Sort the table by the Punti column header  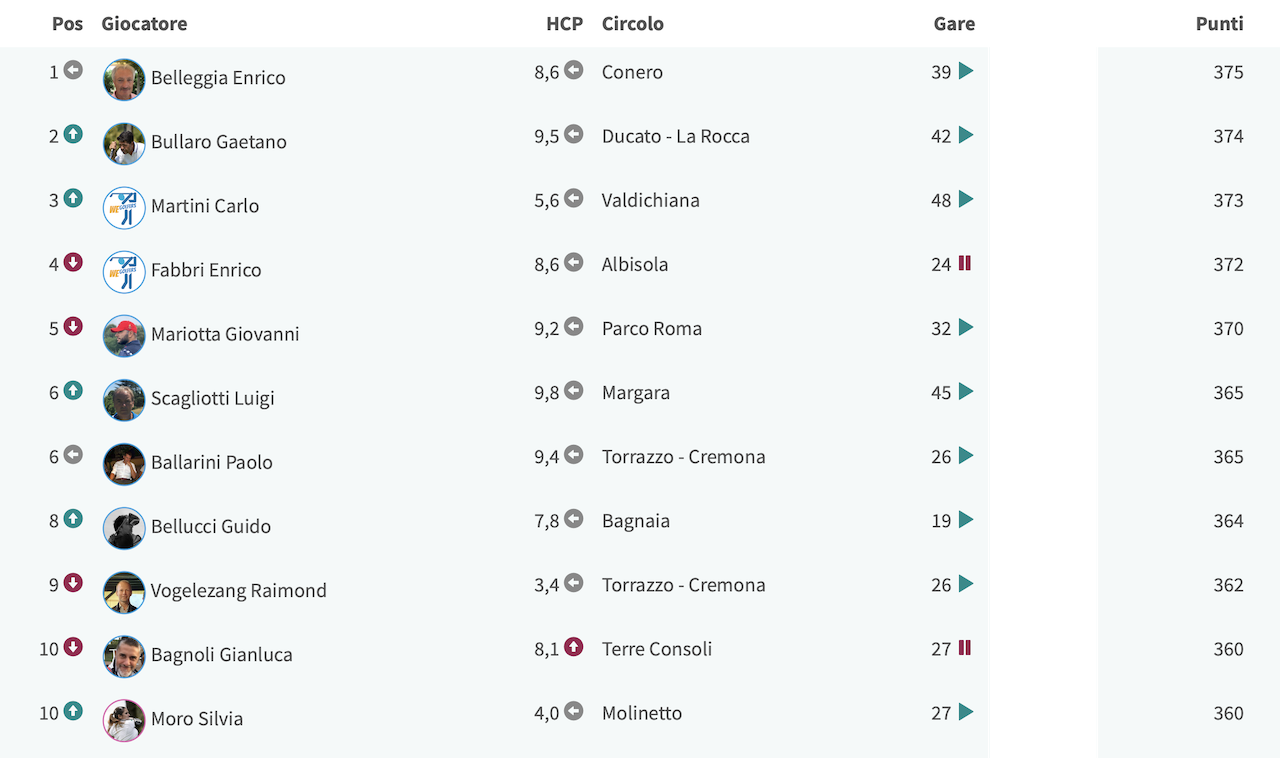click(x=1219, y=24)
